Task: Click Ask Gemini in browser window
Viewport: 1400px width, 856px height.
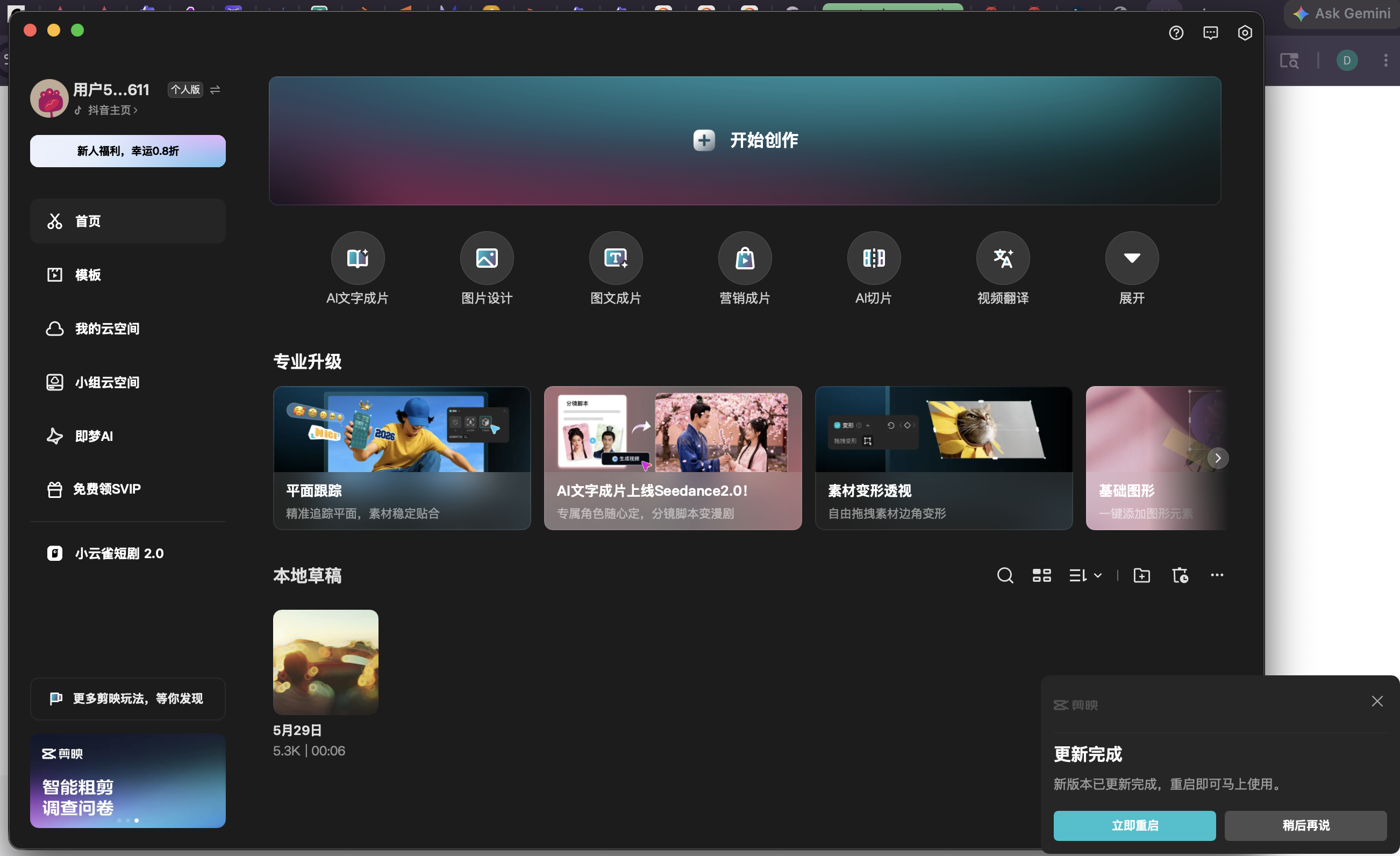Action: click(x=1342, y=13)
